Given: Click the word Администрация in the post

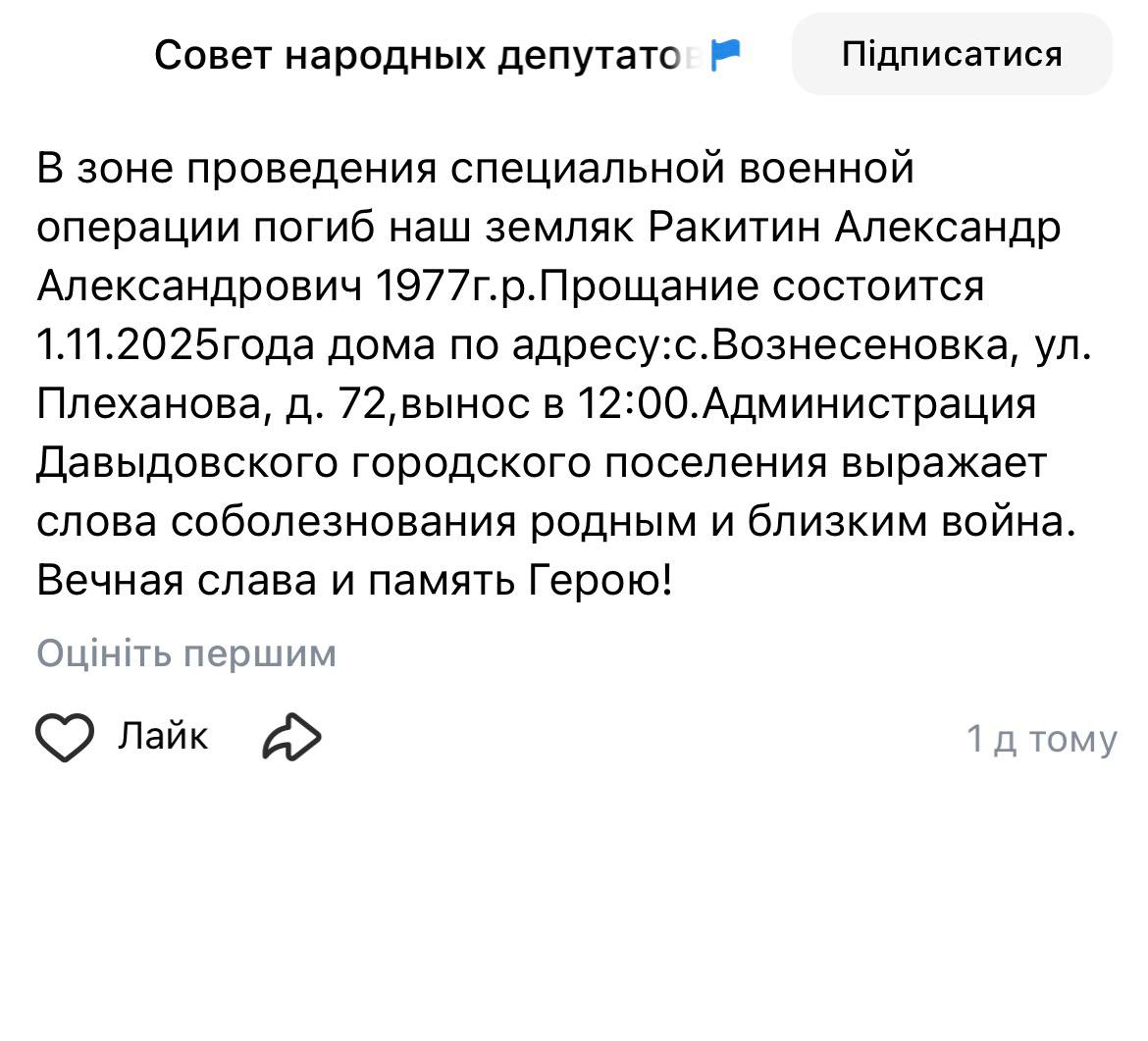Looking at the screenshot, I should [869, 404].
